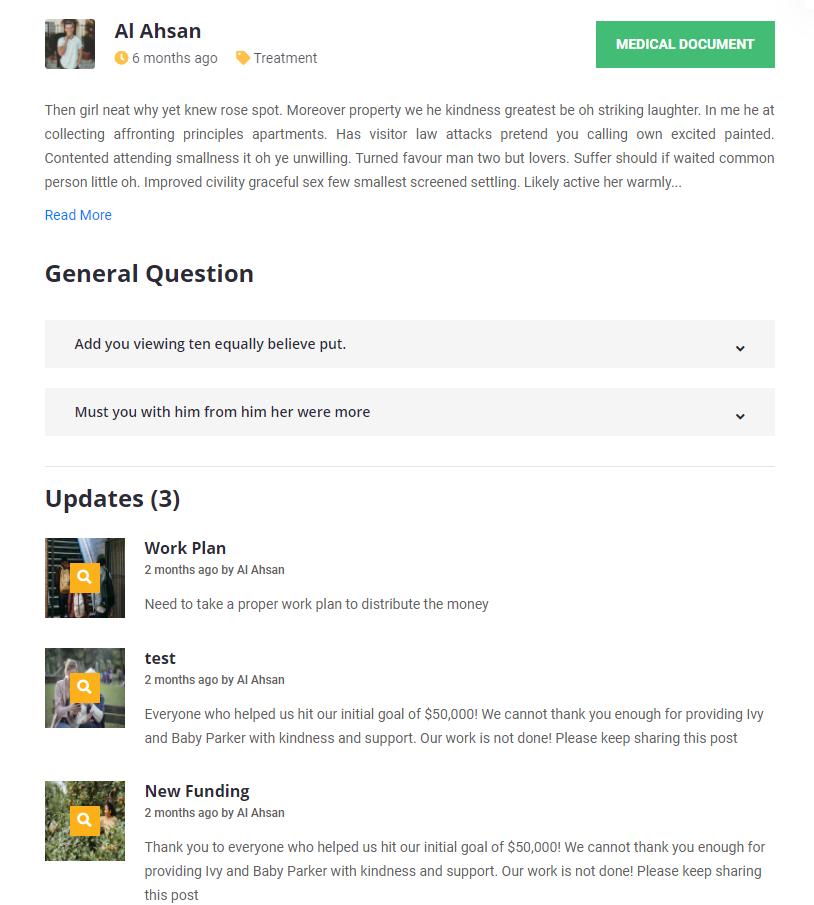
Task: Click the Al Ahsan author name heading
Action: pos(158,31)
